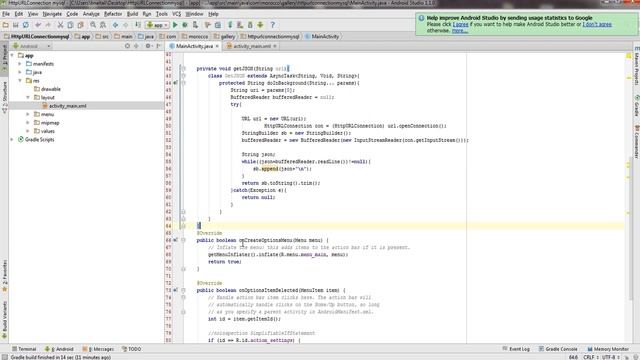
Task: Click the Copy icon in toolbar
Action: click(70, 25)
